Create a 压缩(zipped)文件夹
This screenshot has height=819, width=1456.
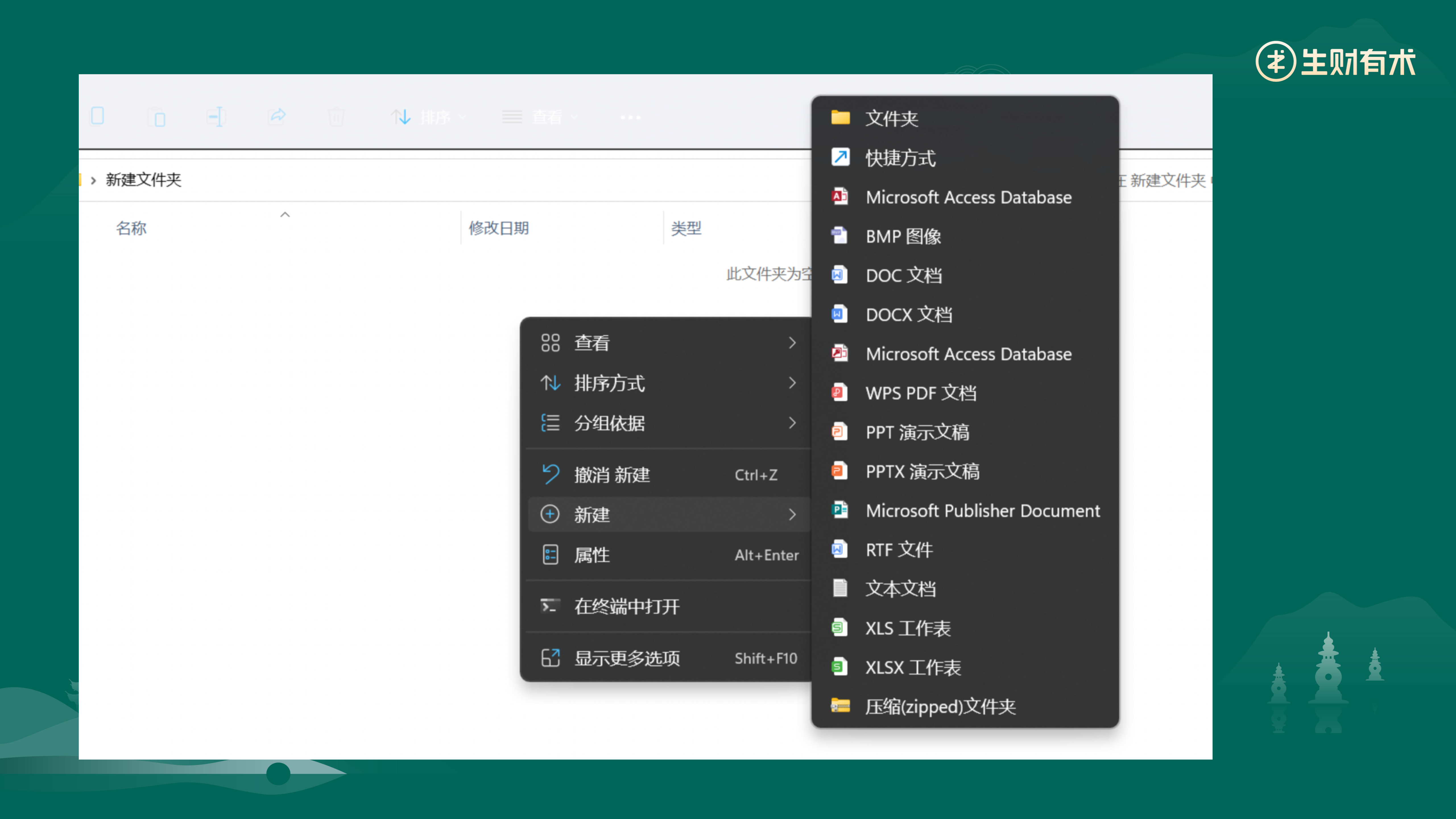[965, 706]
